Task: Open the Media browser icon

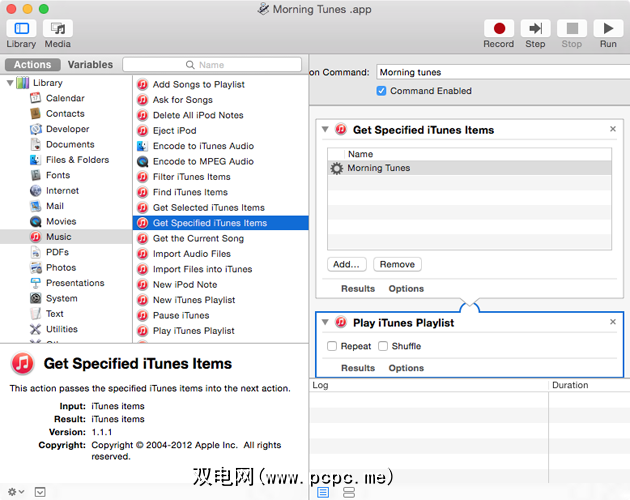Action: (x=57, y=29)
